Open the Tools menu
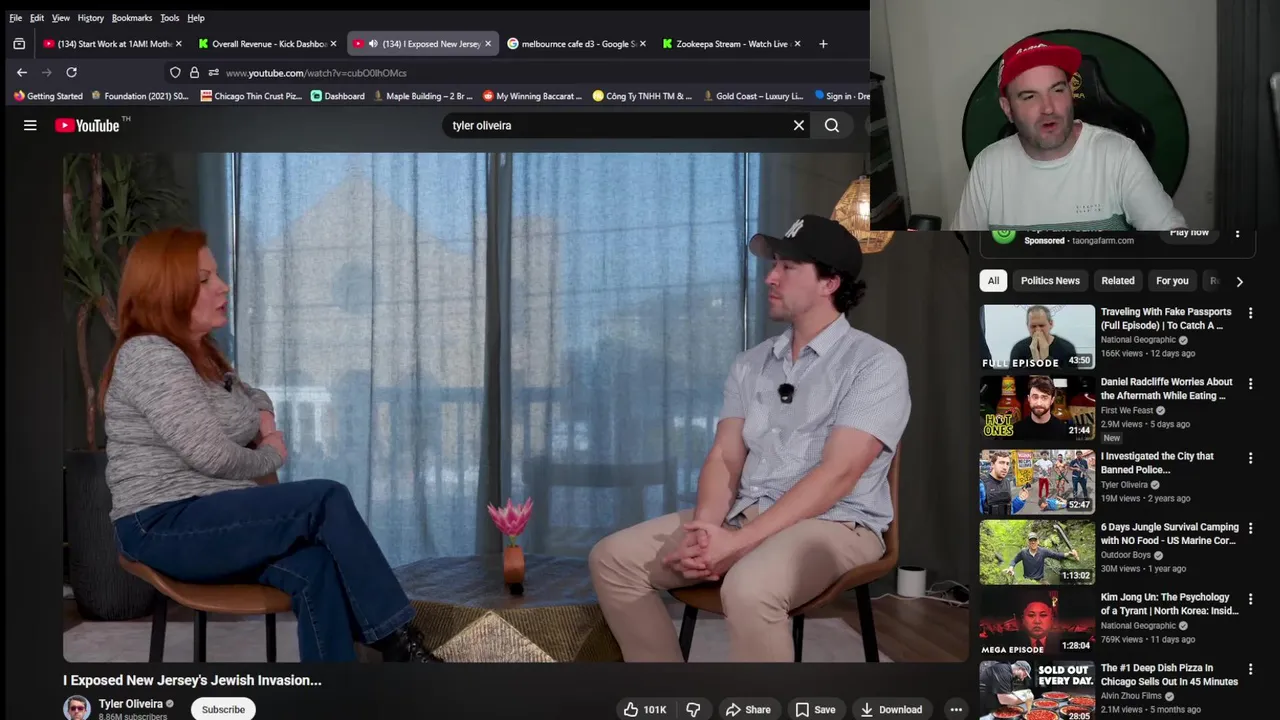Viewport: 1280px width, 720px height. coord(170,18)
